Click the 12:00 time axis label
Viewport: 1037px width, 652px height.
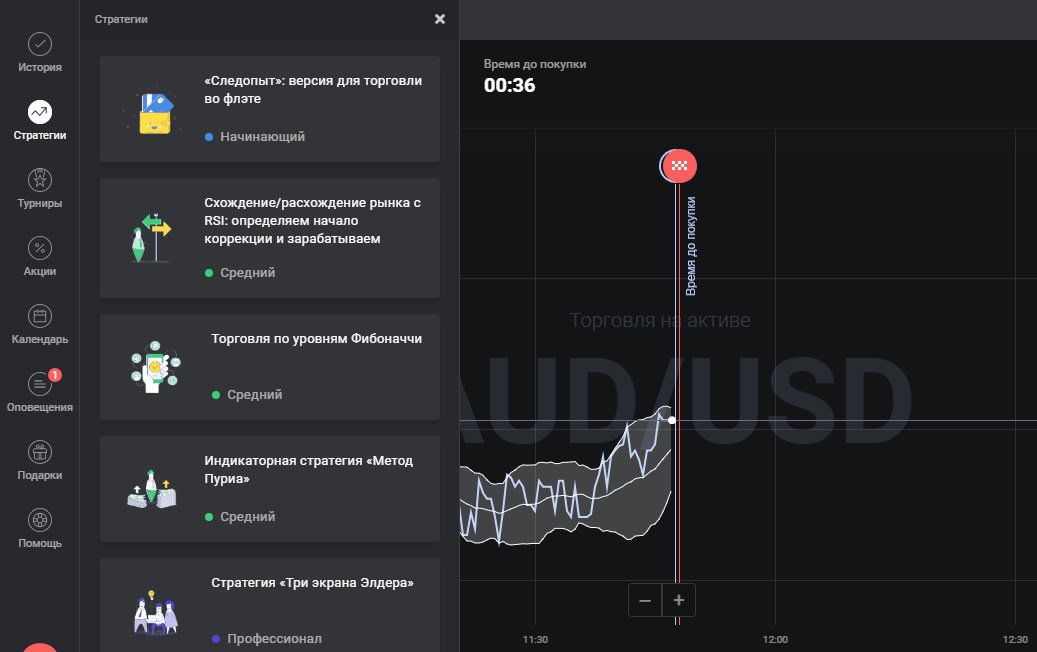[775, 639]
